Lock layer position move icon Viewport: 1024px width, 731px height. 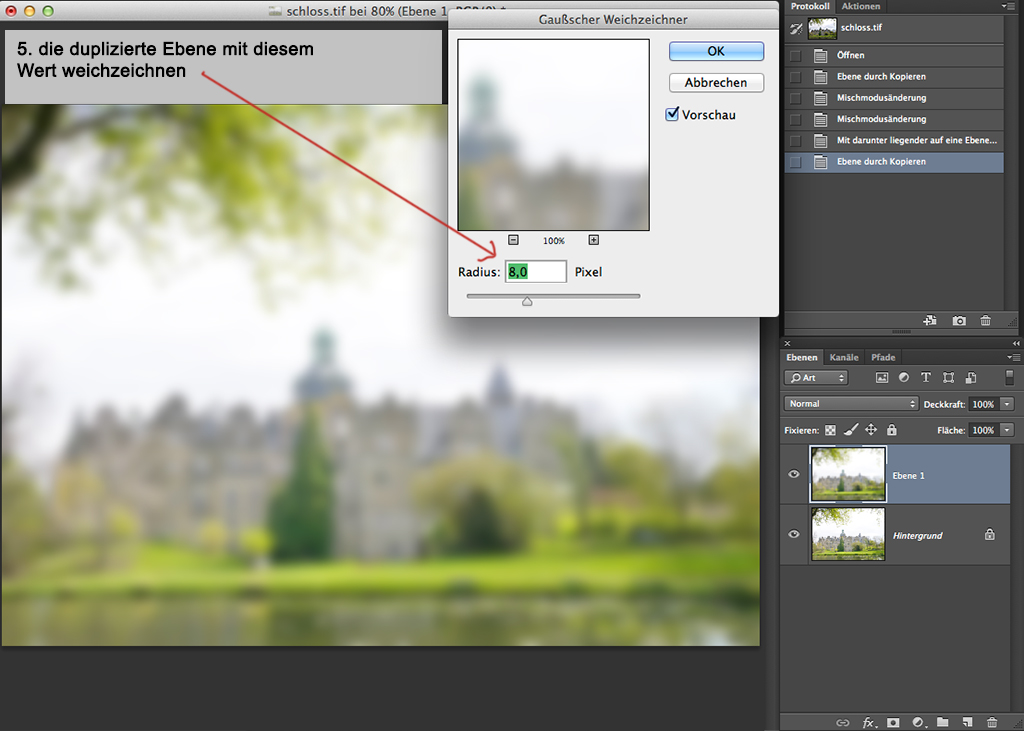871,429
